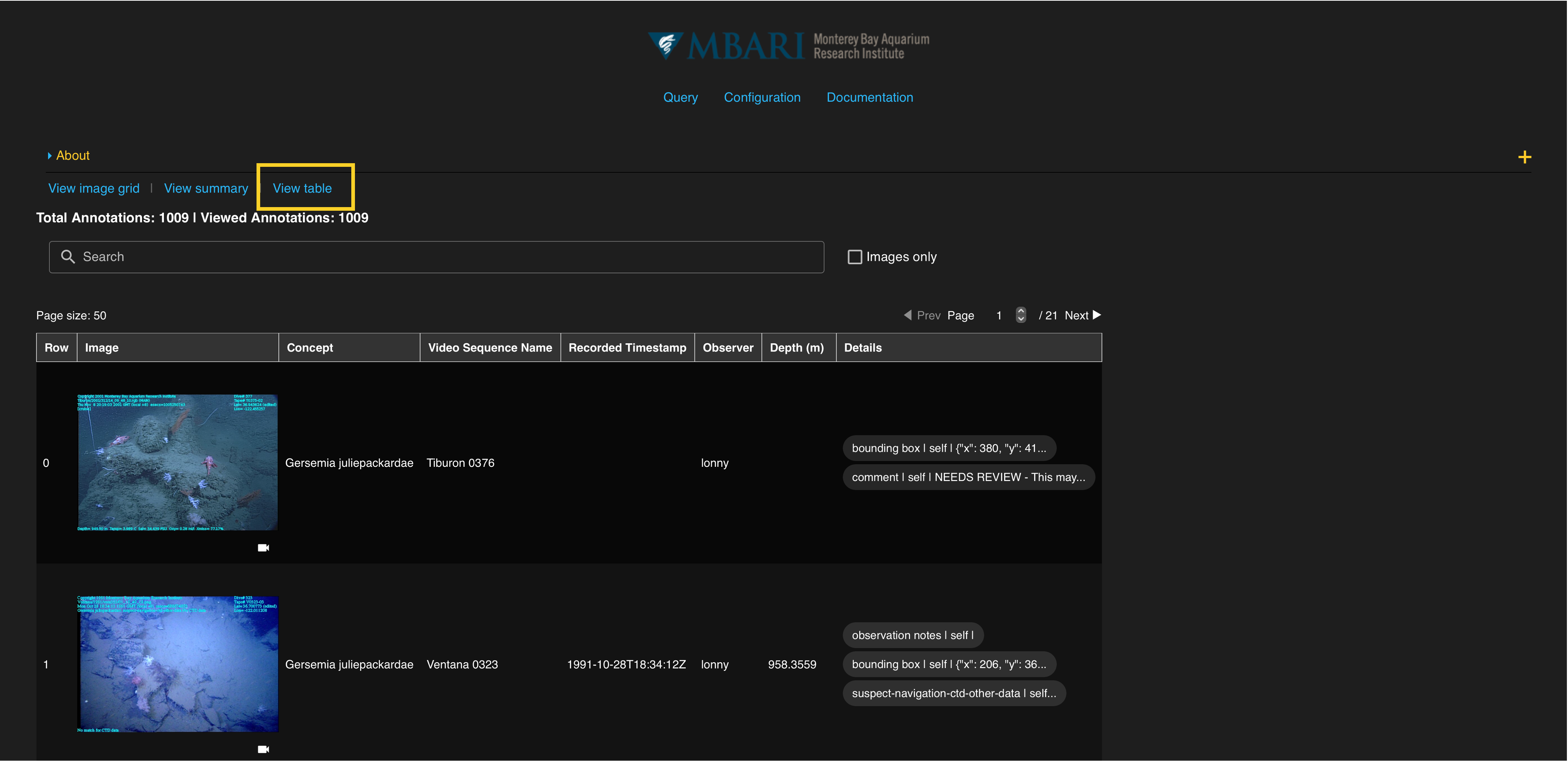Switch to View image grid

(x=94, y=189)
